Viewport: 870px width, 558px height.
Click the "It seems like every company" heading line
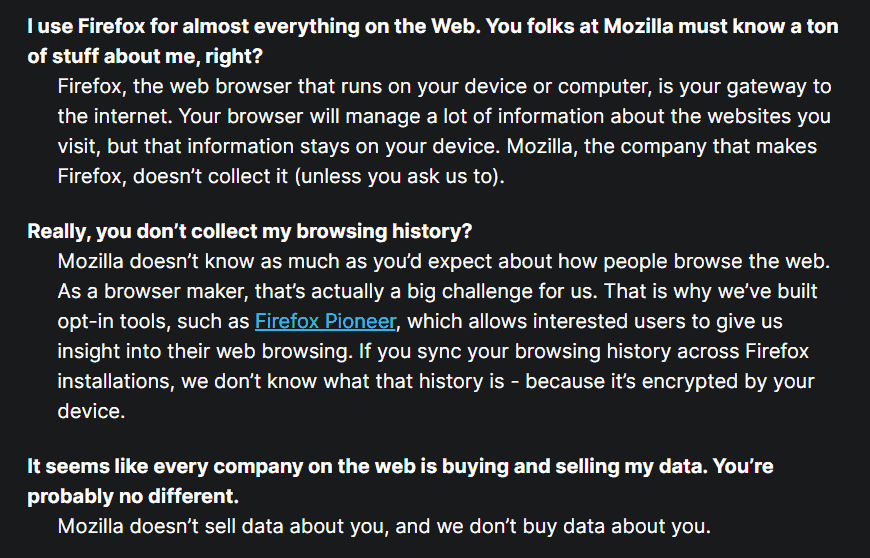click(400, 467)
